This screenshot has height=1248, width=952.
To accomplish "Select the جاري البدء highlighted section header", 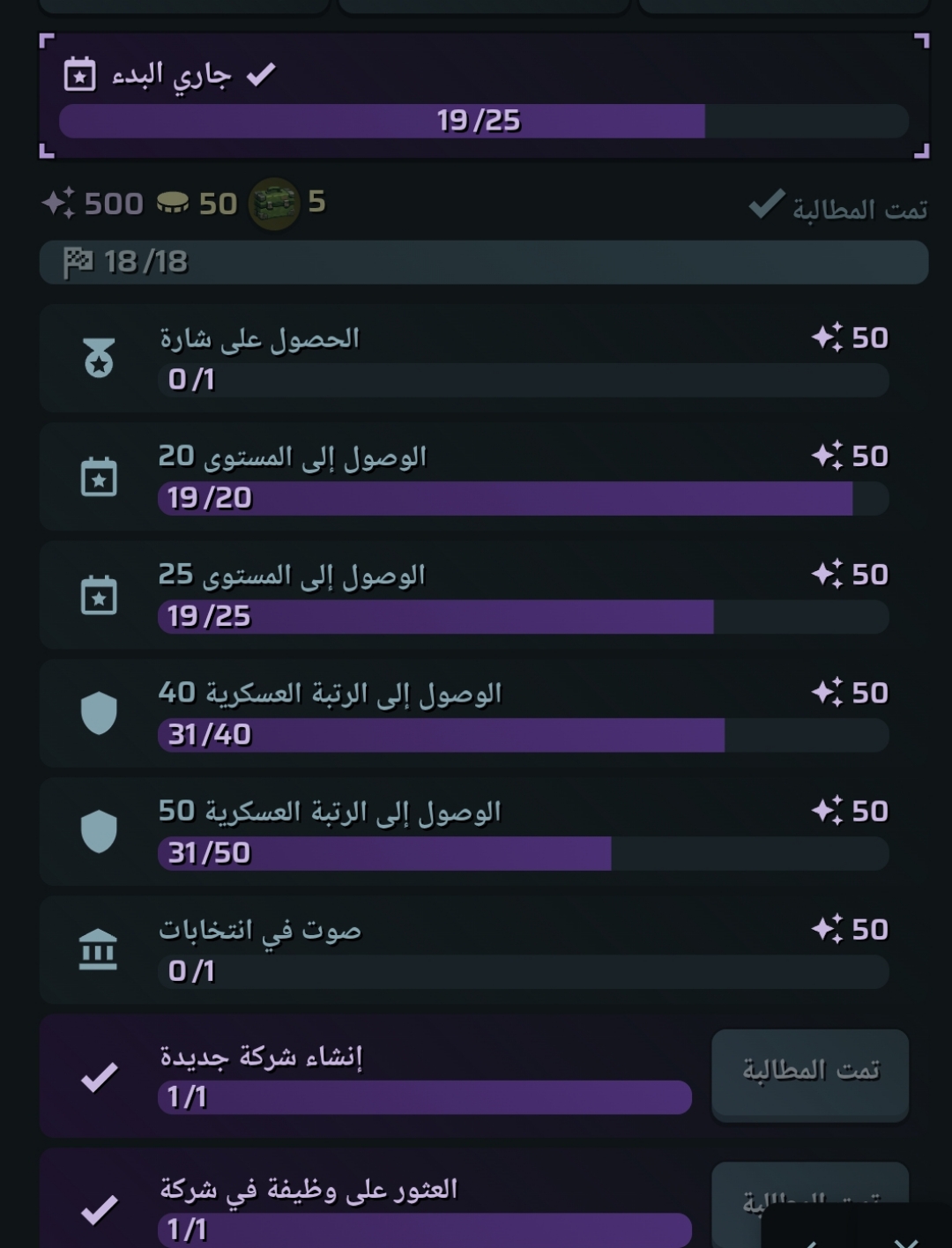I will (485, 96).
